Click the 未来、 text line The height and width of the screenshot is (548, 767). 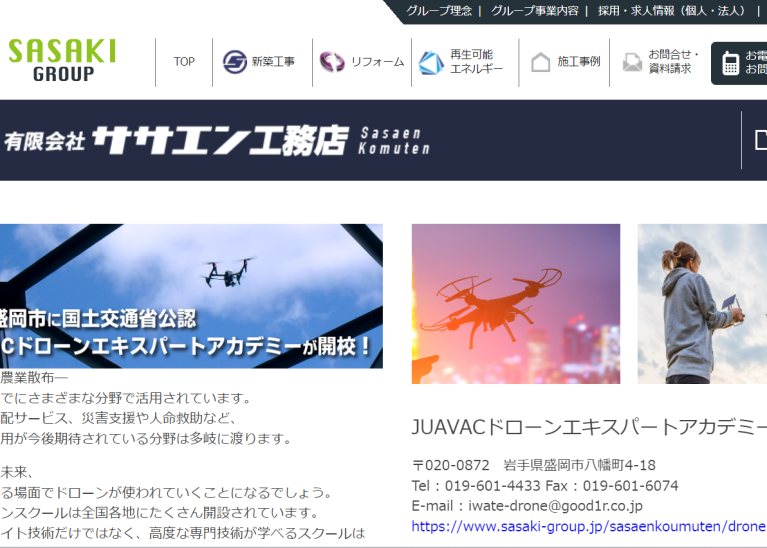click(17, 472)
